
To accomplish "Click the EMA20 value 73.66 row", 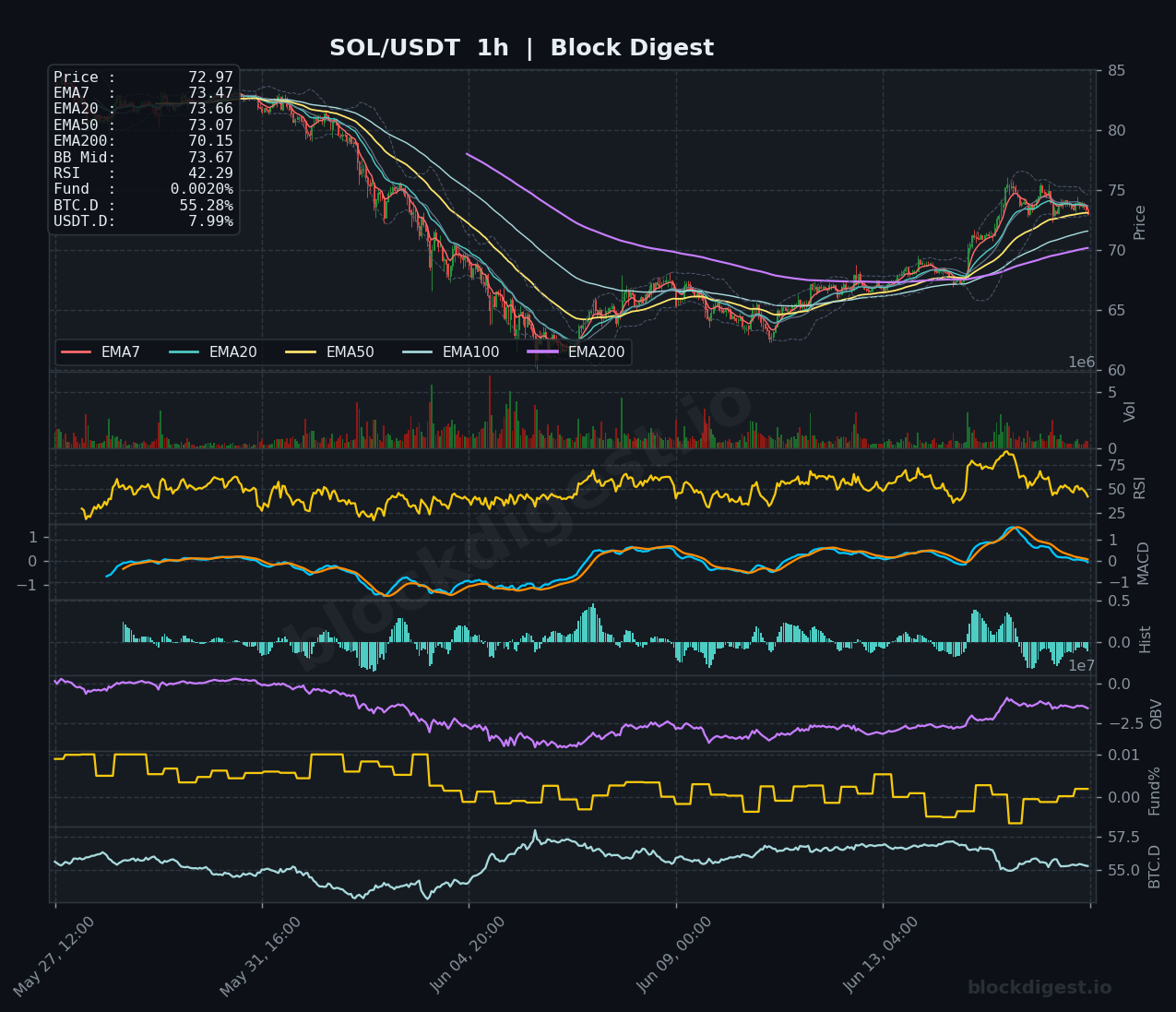I will pos(144,109).
